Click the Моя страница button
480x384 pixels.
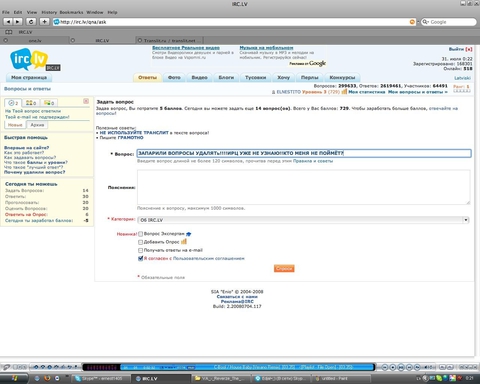pos(29,78)
